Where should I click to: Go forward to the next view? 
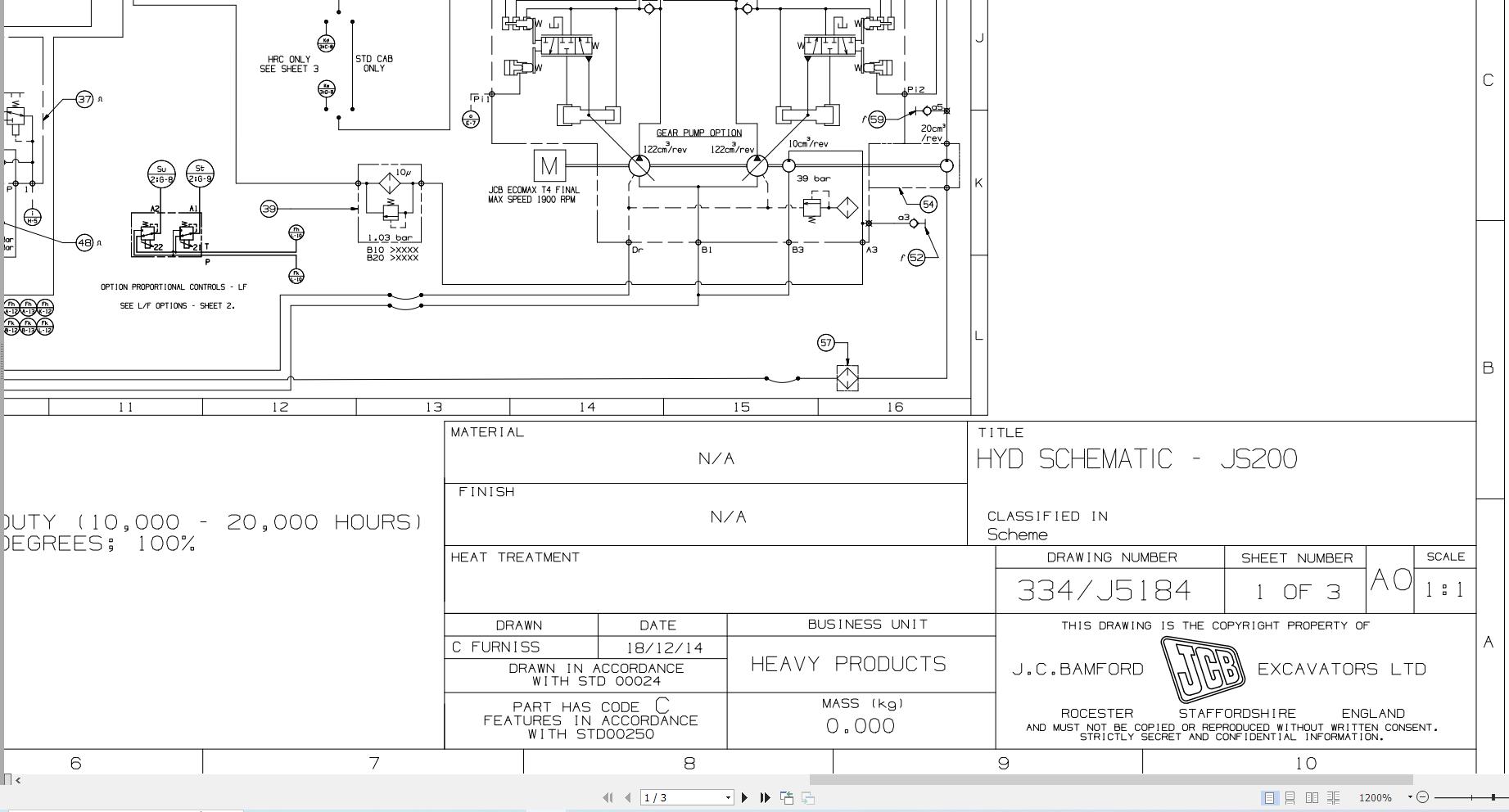pos(809,797)
